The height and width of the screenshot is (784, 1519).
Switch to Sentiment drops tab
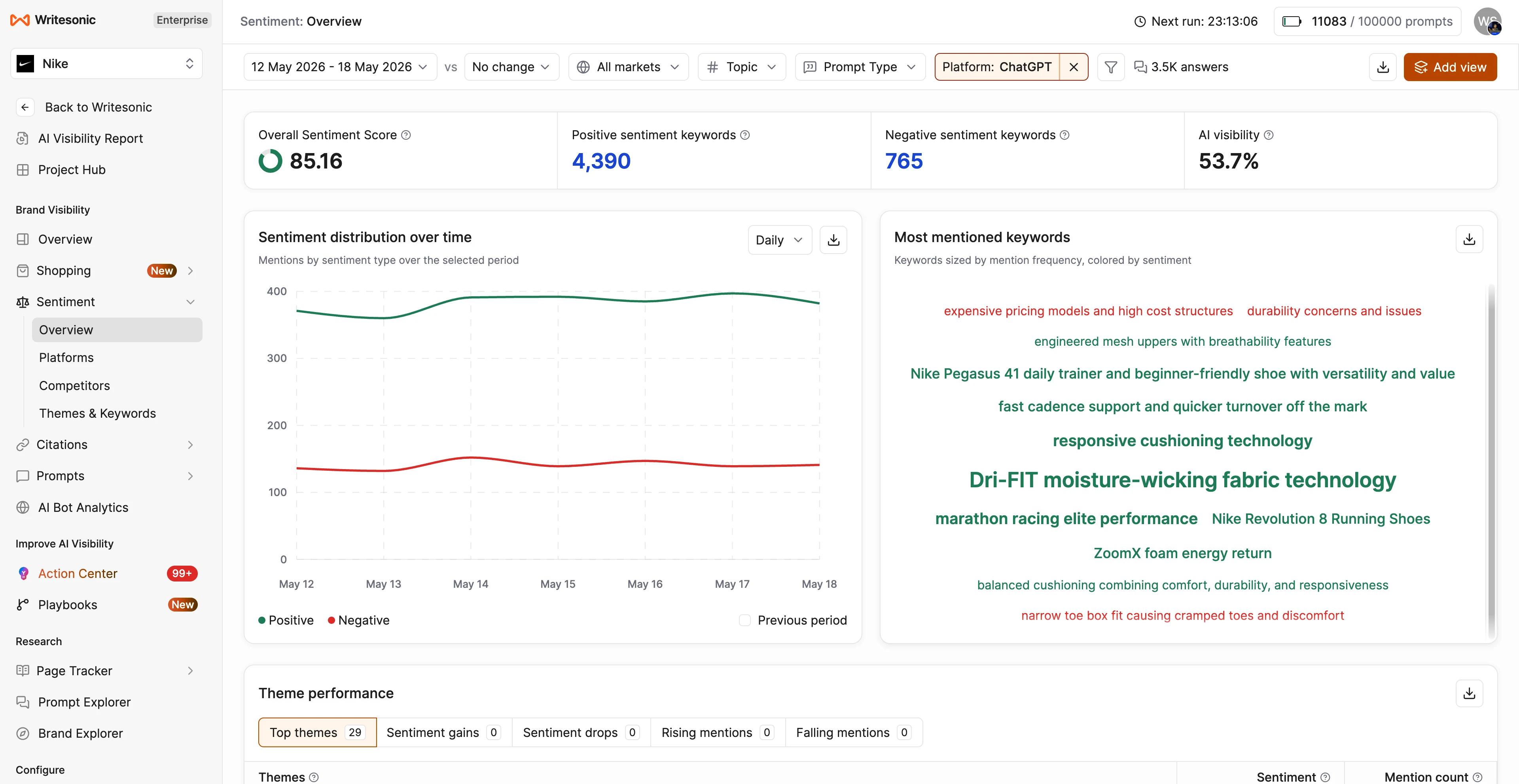pos(581,732)
